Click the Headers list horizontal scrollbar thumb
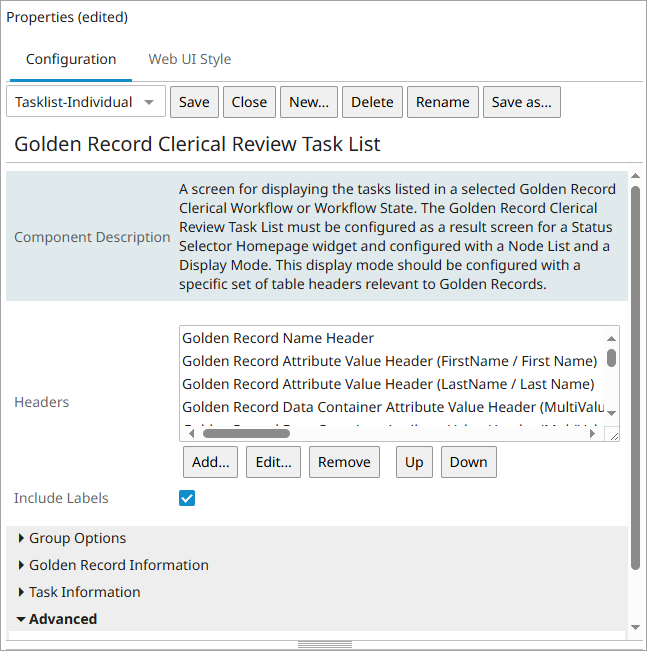This screenshot has width=647, height=651. [246, 433]
